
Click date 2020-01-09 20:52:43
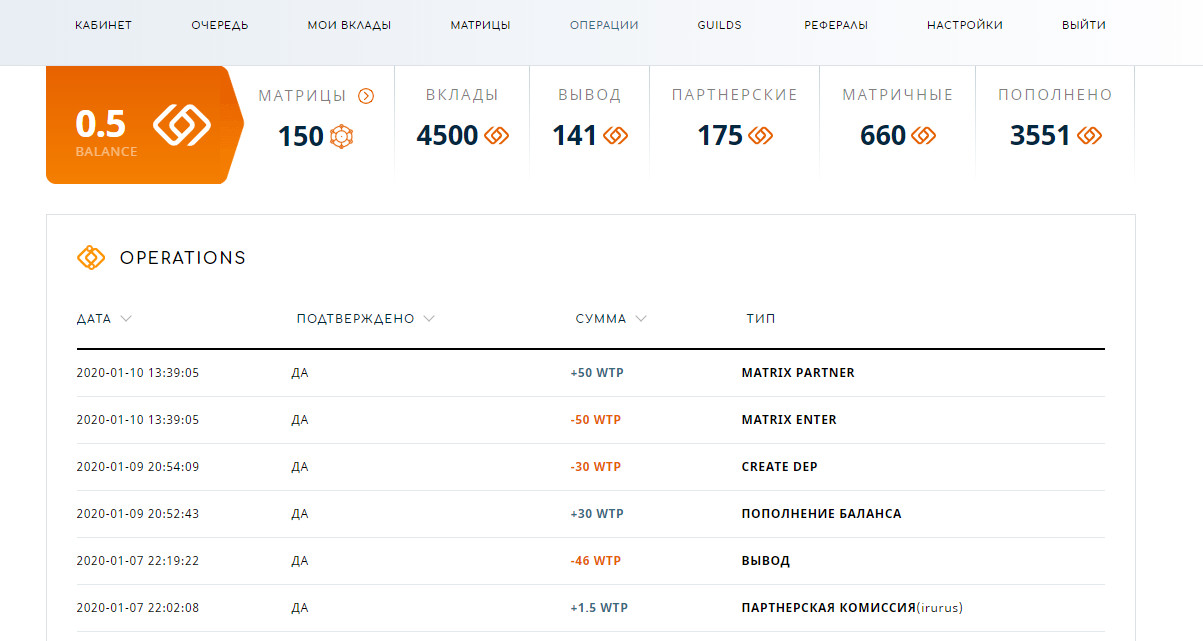click(138, 514)
